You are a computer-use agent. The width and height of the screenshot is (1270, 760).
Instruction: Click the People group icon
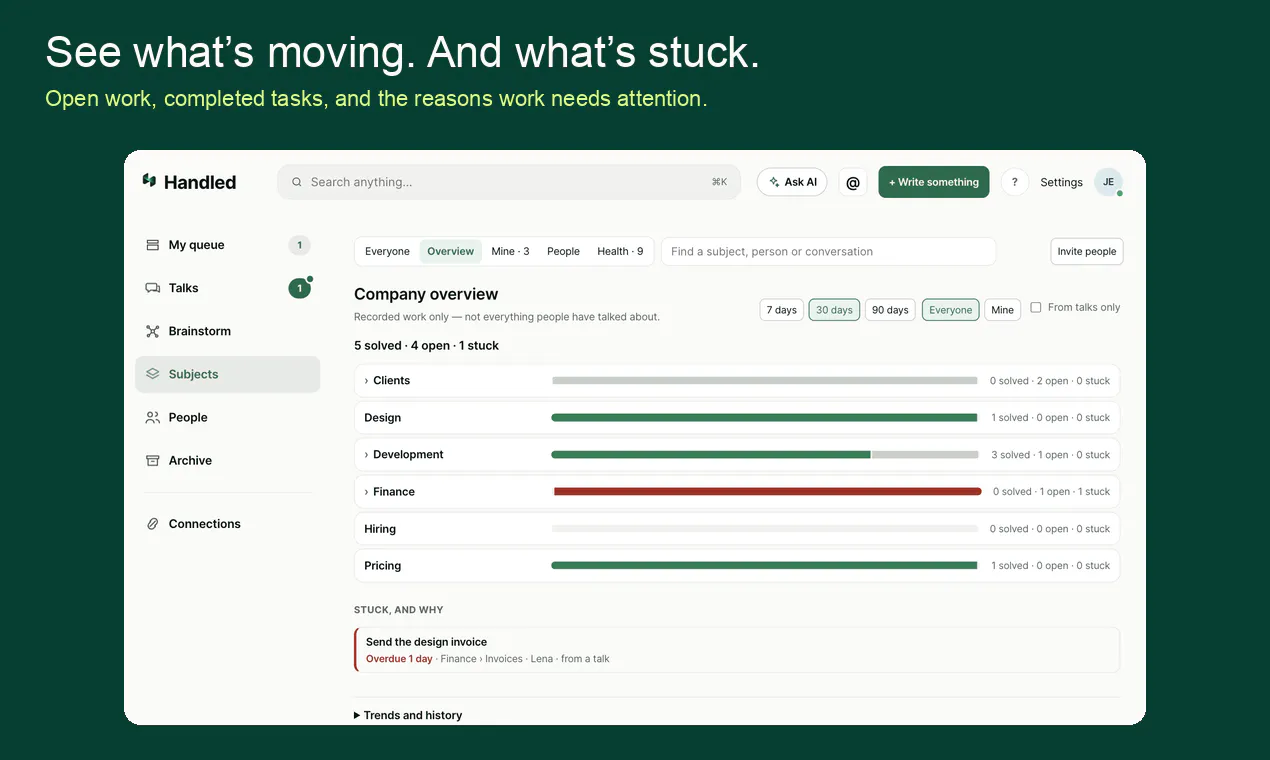pos(153,417)
